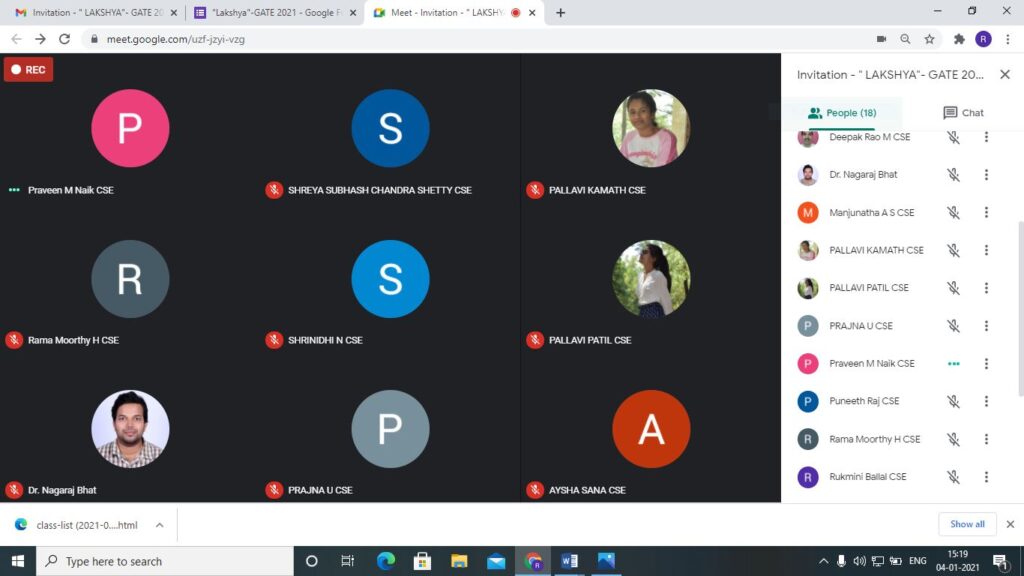Select the People (18) tab

click(841, 113)
